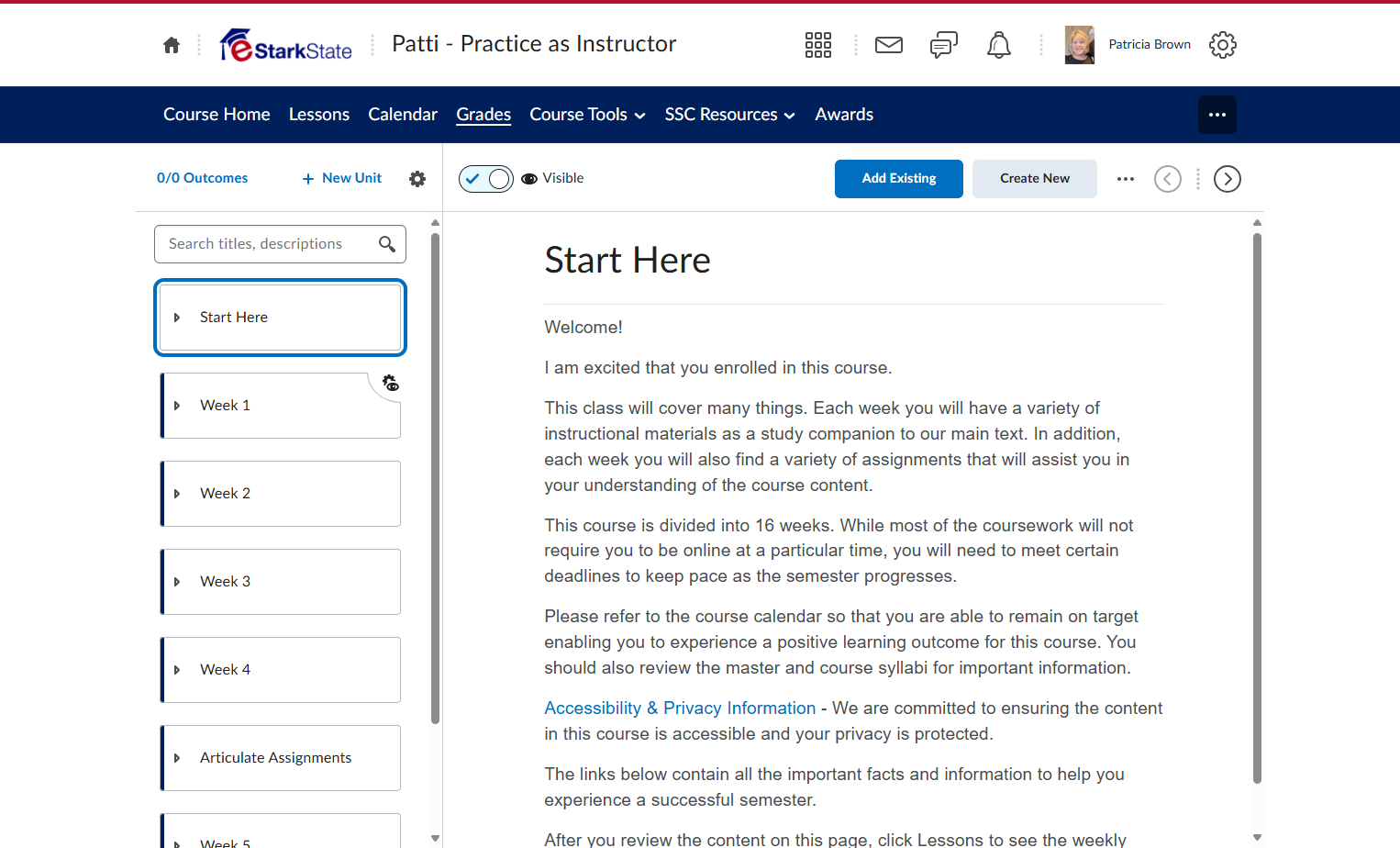This screenshot has height=848, width=1400.
Task: Open Awards in the navbar
Action: point(844,115)
